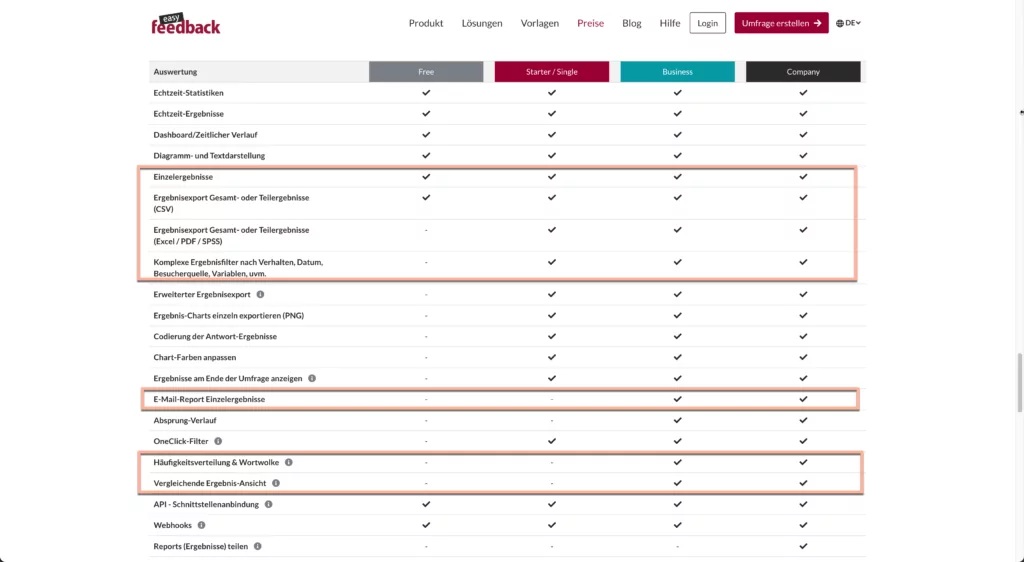Image resolution: width=1024 pixels, height=562 pixels.
Task: Click Chart-Farben anpassen row label
Action: point(195,358)
